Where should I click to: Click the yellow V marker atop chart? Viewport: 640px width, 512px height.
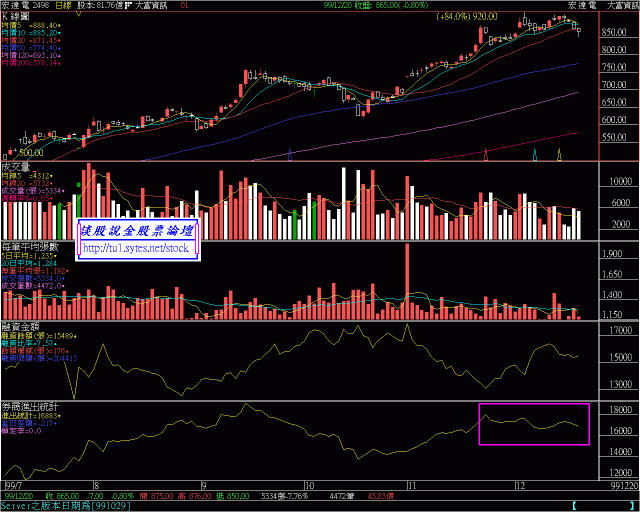click(79, 14)
